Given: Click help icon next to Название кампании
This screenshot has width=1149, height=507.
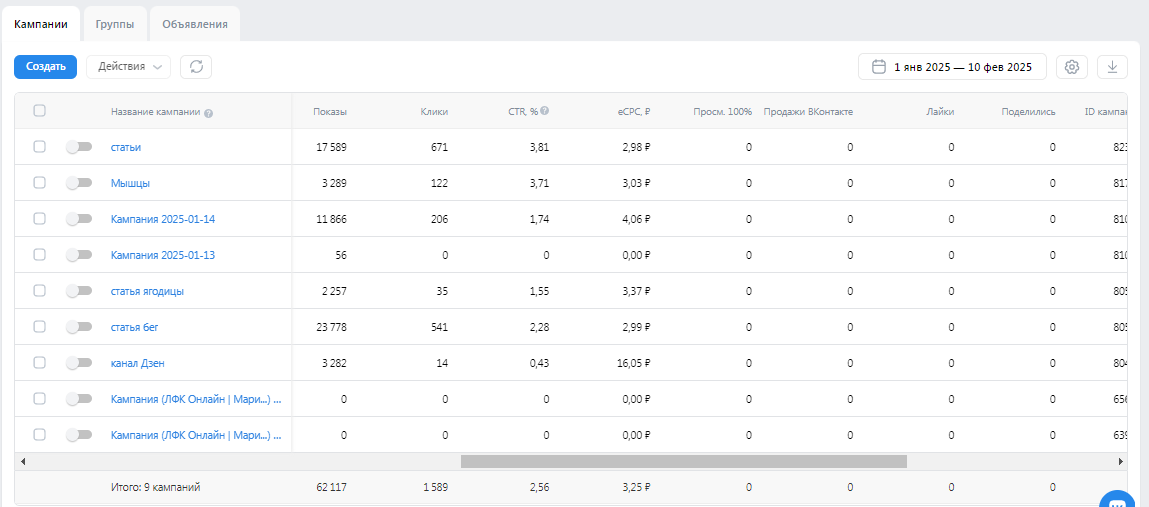Looking at the screenshot, I should [x=209, y=113].
